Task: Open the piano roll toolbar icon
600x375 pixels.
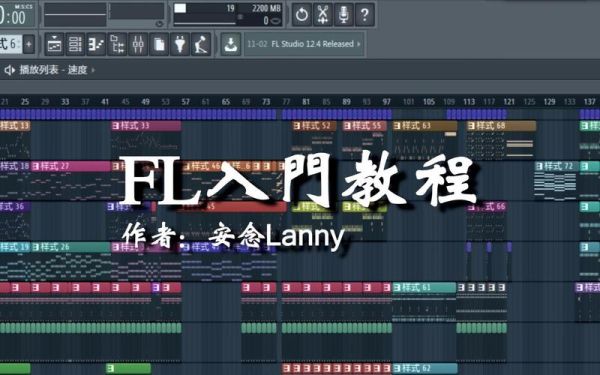Action: point(96,44)
